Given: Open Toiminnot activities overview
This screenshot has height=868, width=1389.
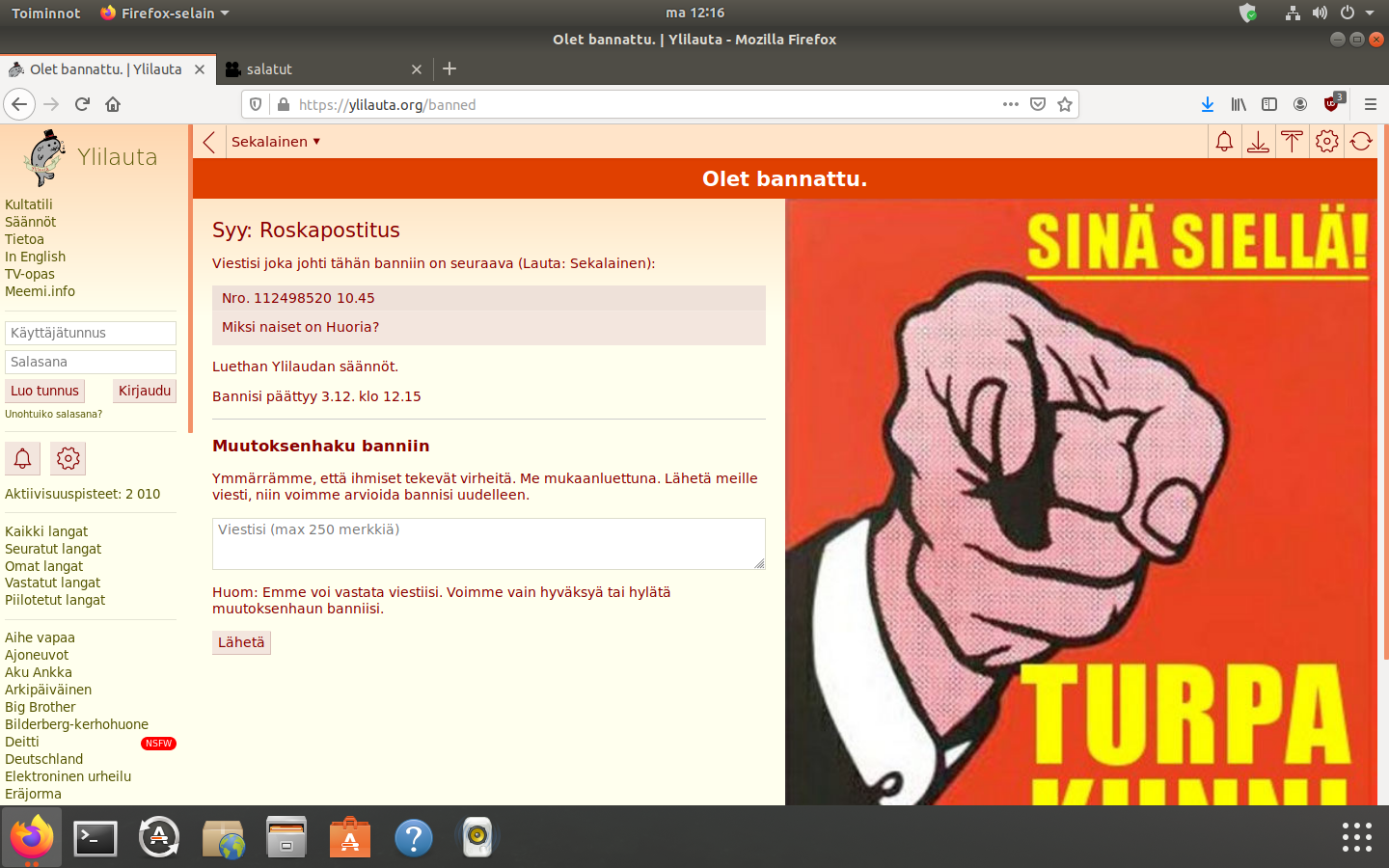Looking at the screenshot, I should point(45,13).
